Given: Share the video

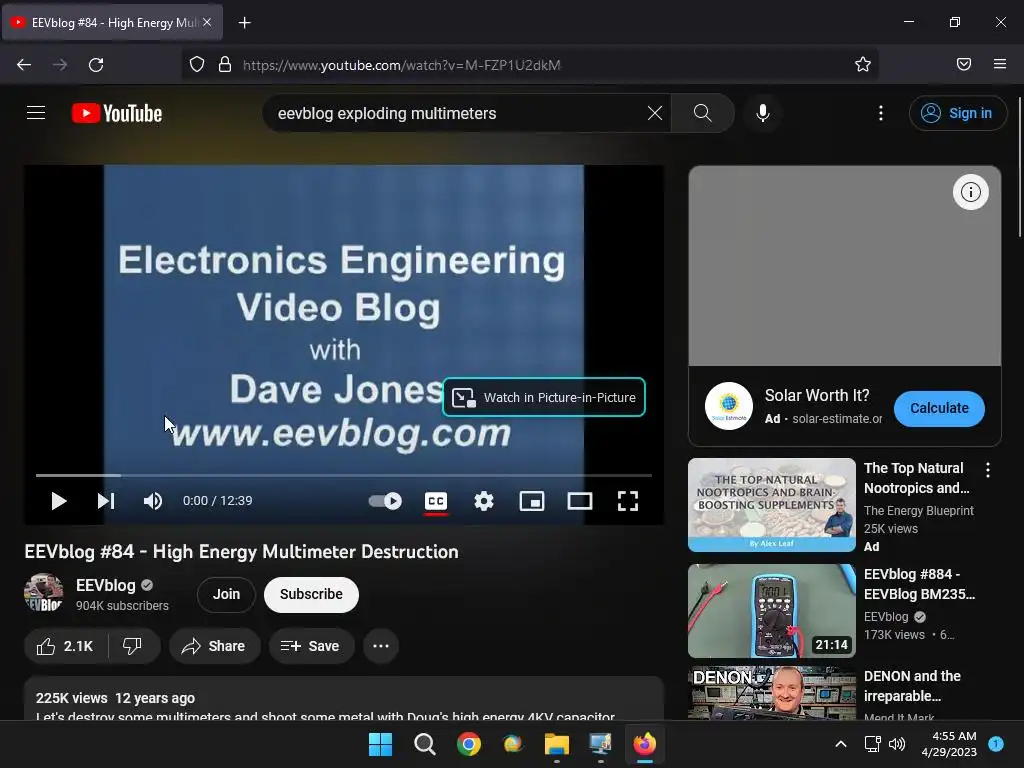Looking at the screenshot, I should point(214,646).
